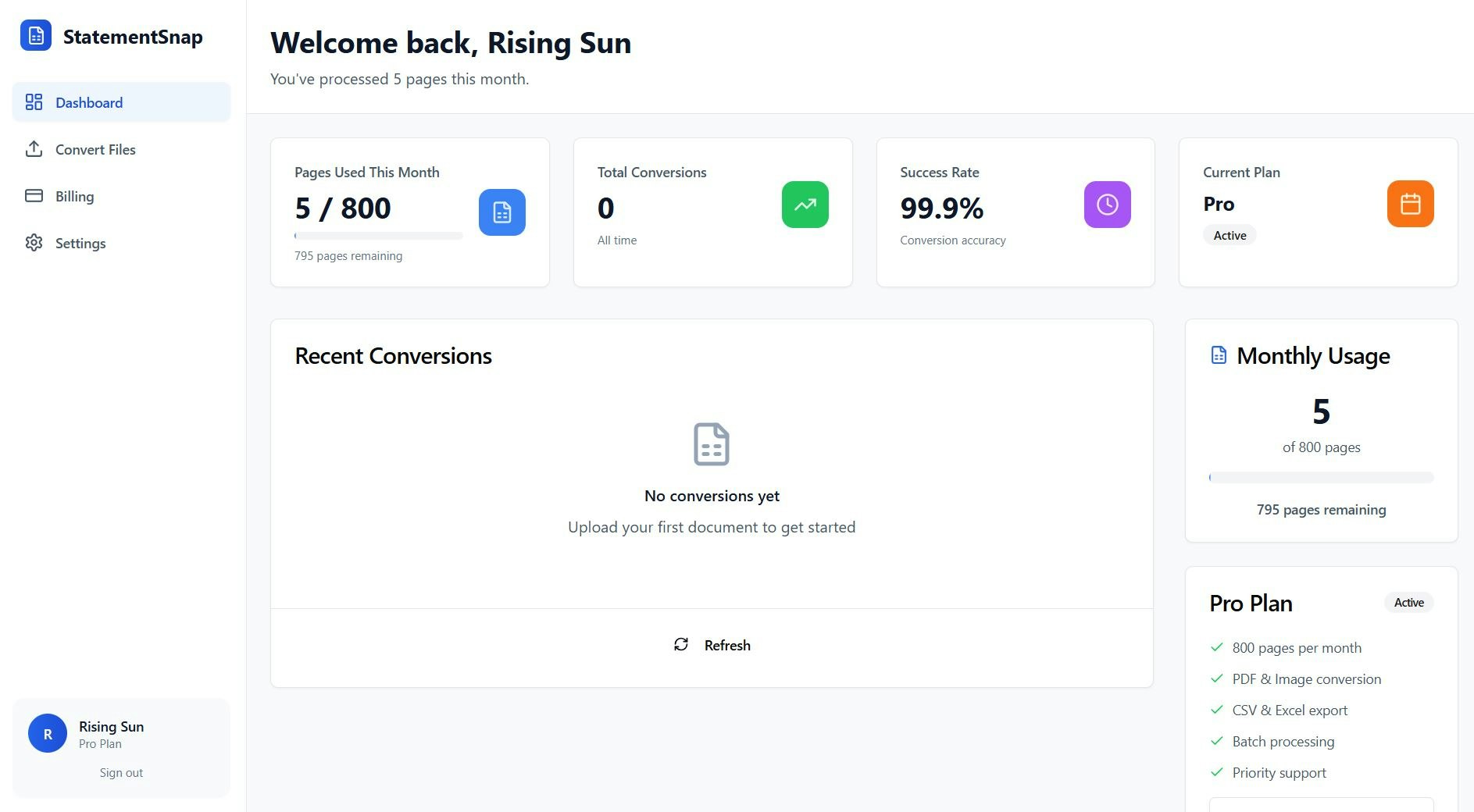The width and height of the screenshot is (1474, 812).
Task: Click the purple clock icon in Success Rate
Action: pyautogui.click(x=1108, y=205)
